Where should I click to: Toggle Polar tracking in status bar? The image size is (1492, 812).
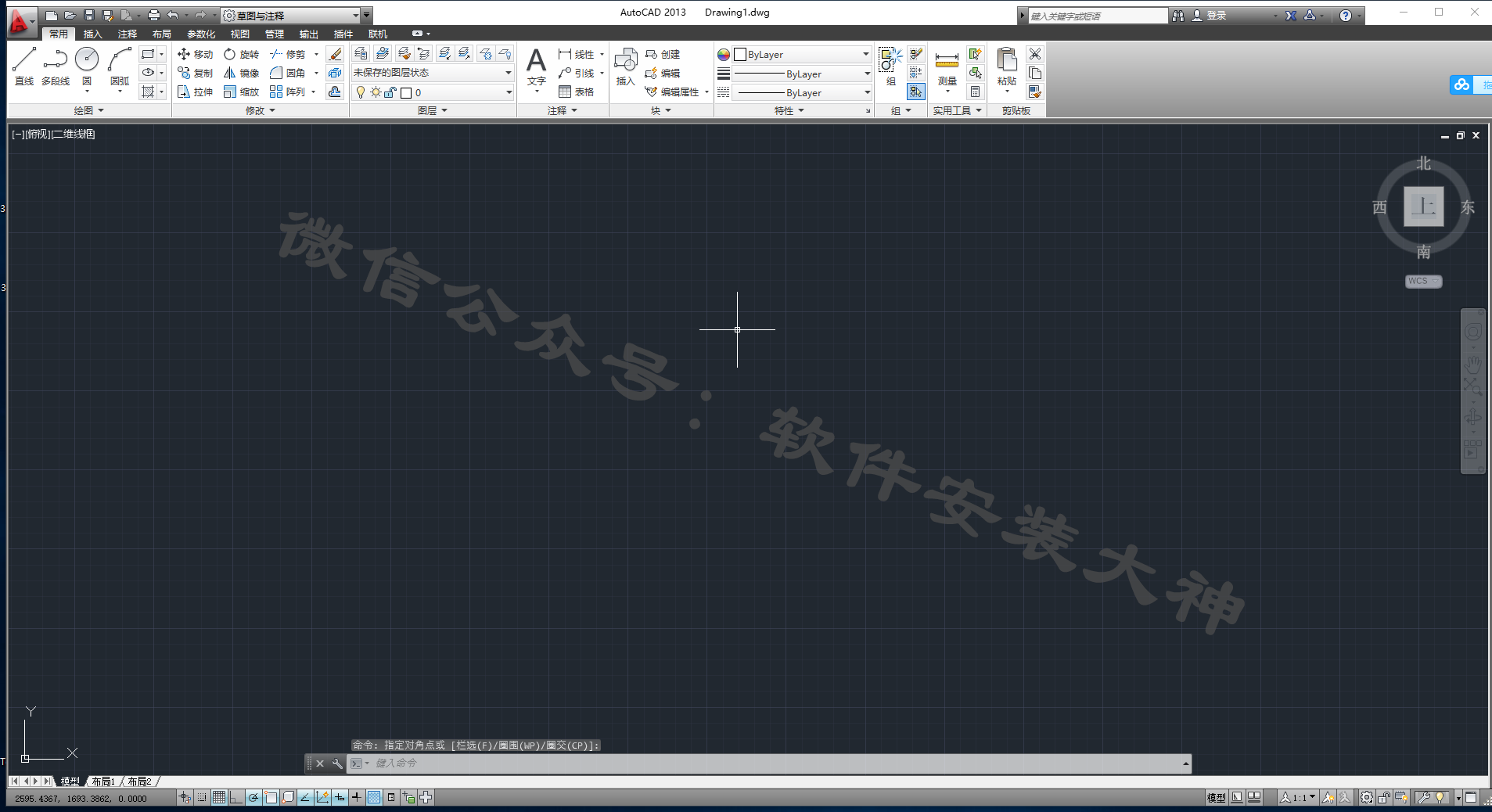coord(253,797)
